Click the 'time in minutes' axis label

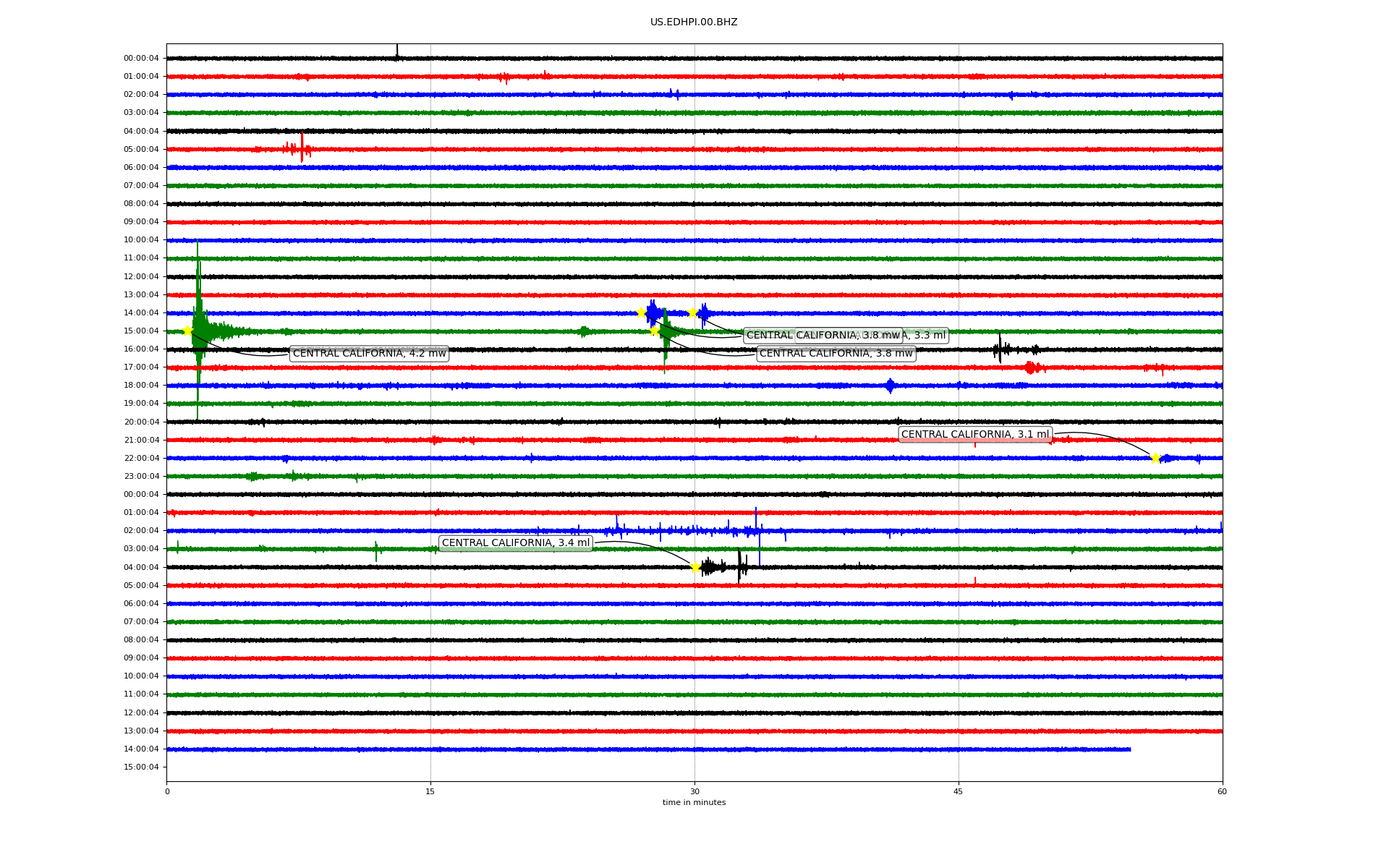coord(694,803)
